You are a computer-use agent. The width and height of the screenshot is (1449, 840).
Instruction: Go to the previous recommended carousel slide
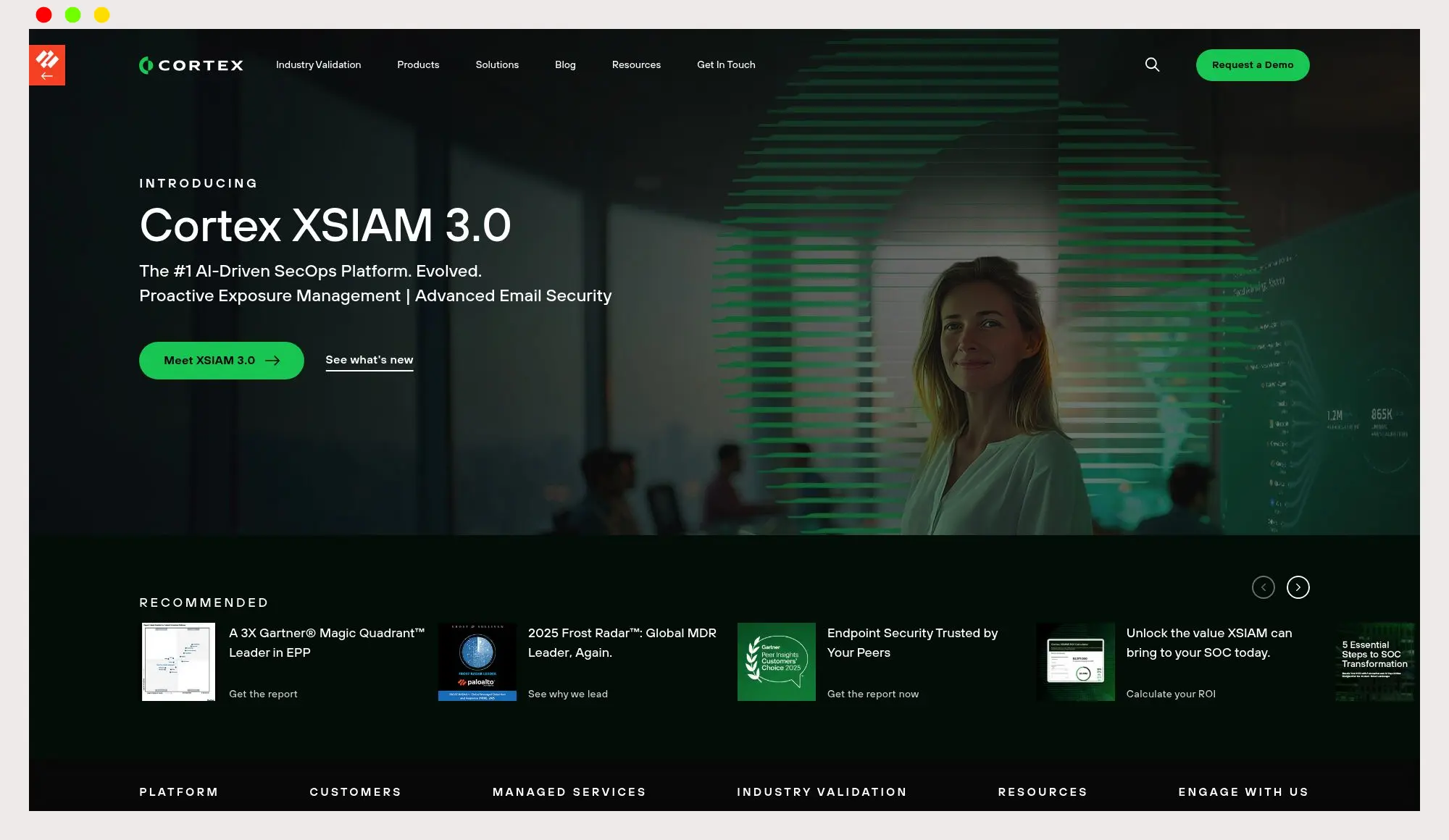coord(1263,587)
